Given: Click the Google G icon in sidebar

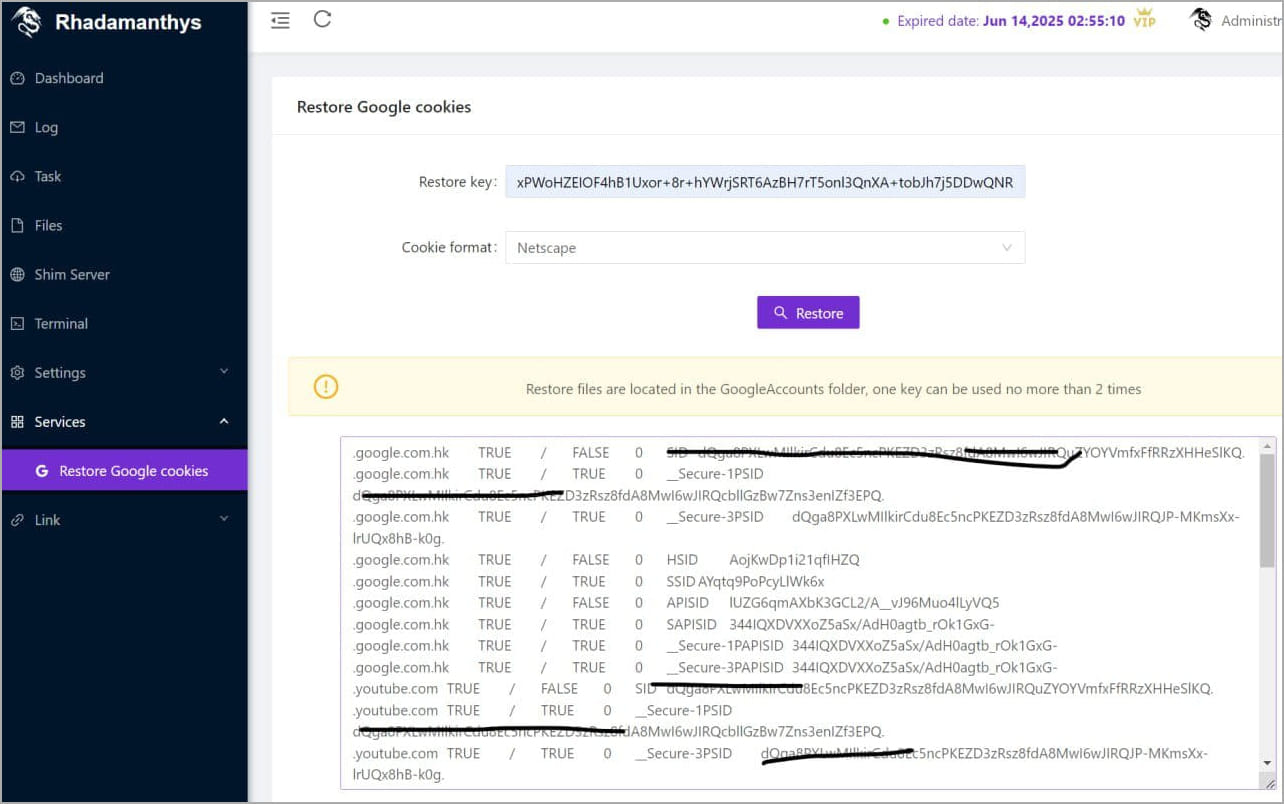Looking at the screenshot, I should (x=42, y=471).
